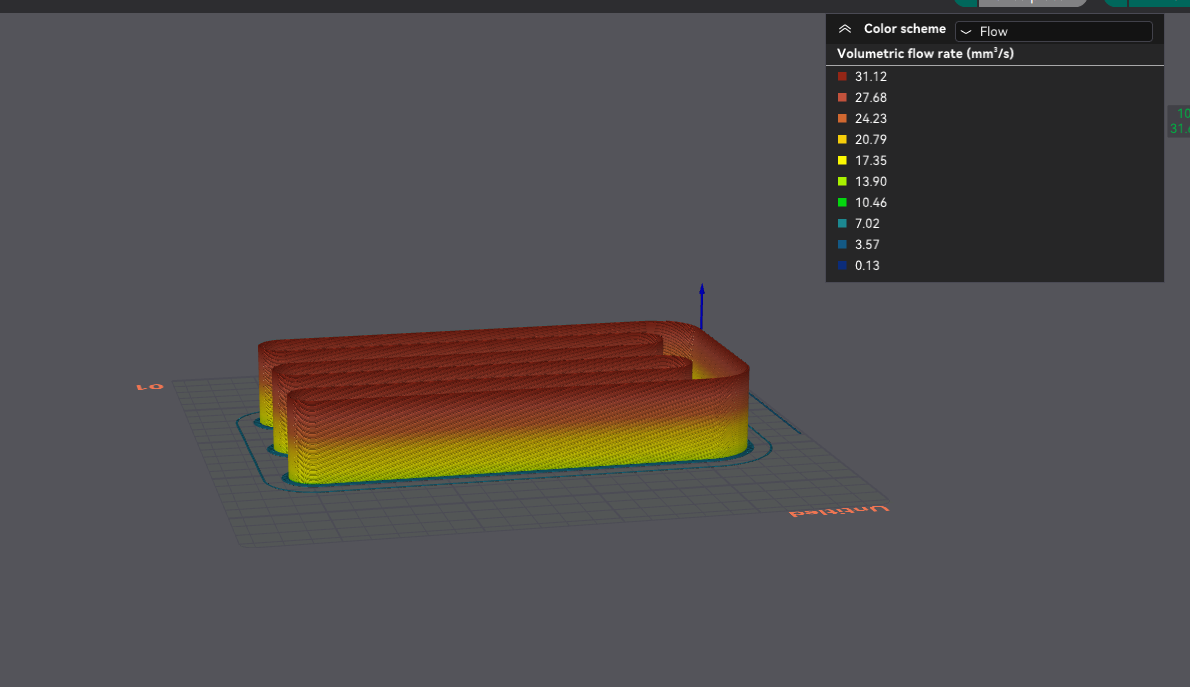1190x687 pixels.
Task: Click the 3.57 blue color swatch
Action: click(842, 244)
